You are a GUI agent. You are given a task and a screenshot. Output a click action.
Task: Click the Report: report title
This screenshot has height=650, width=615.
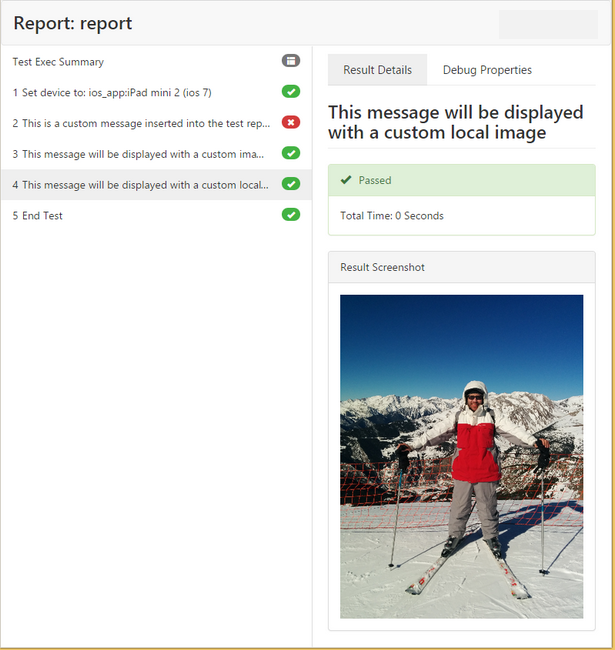coord(72,23)
